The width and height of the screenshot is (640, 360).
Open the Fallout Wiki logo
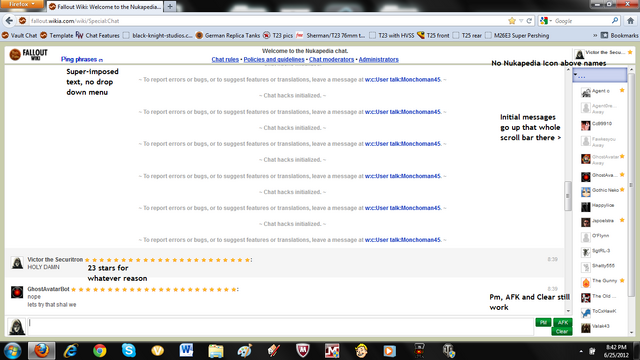tap(29, 54)
